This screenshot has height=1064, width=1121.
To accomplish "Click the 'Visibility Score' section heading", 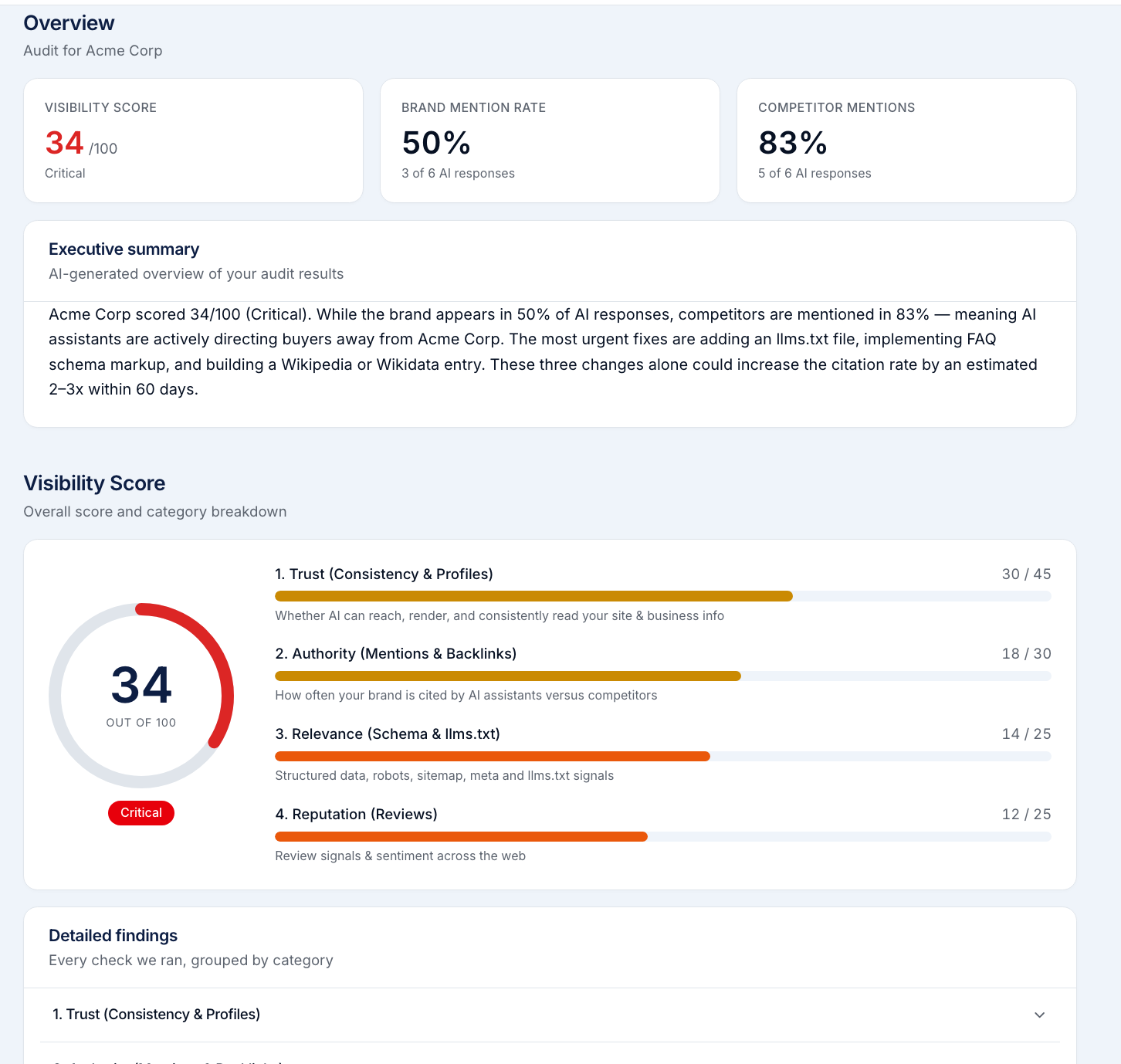I will pyautogui.click(x=94, y=483).
